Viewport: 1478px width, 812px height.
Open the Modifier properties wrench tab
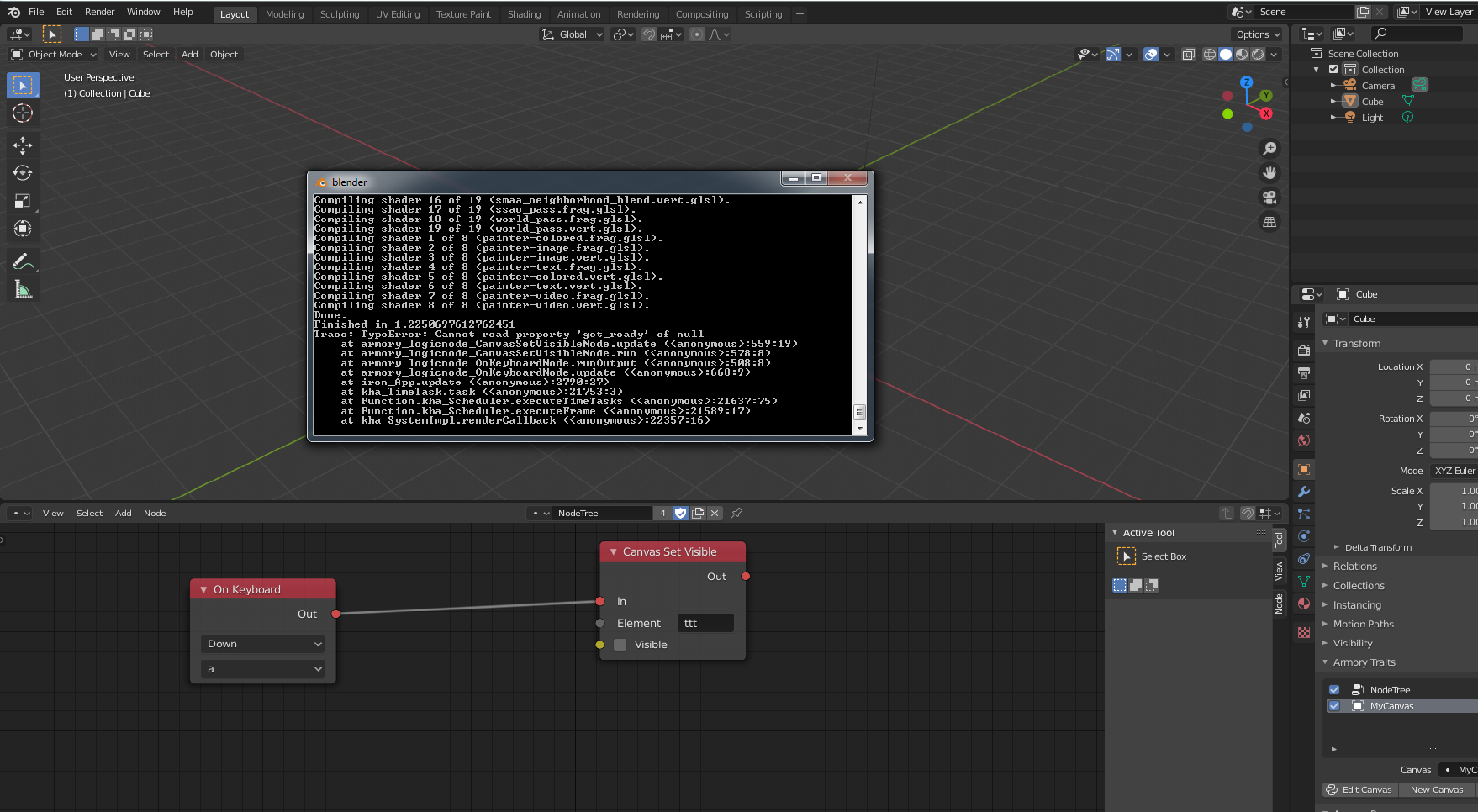point(1304,492)
